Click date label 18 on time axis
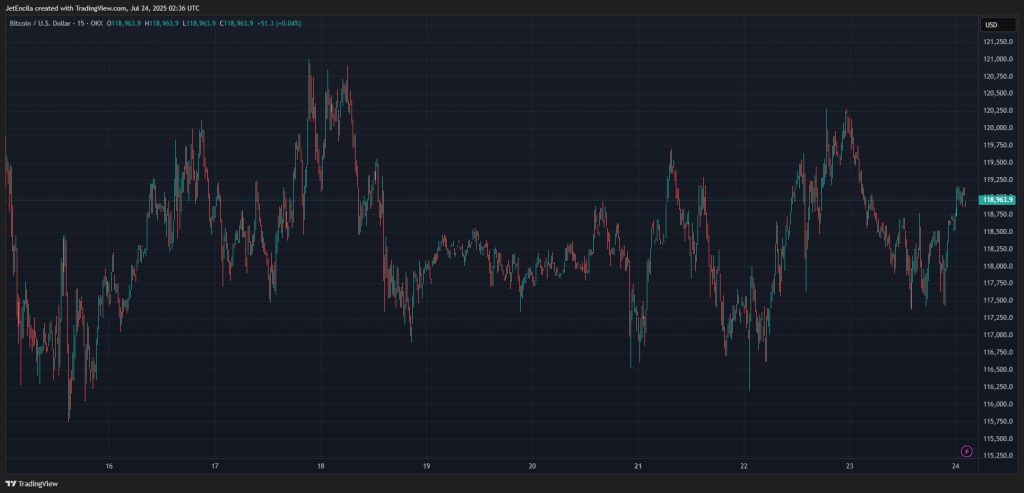This screenshot has width=1024, height=493. pos(320,466)
